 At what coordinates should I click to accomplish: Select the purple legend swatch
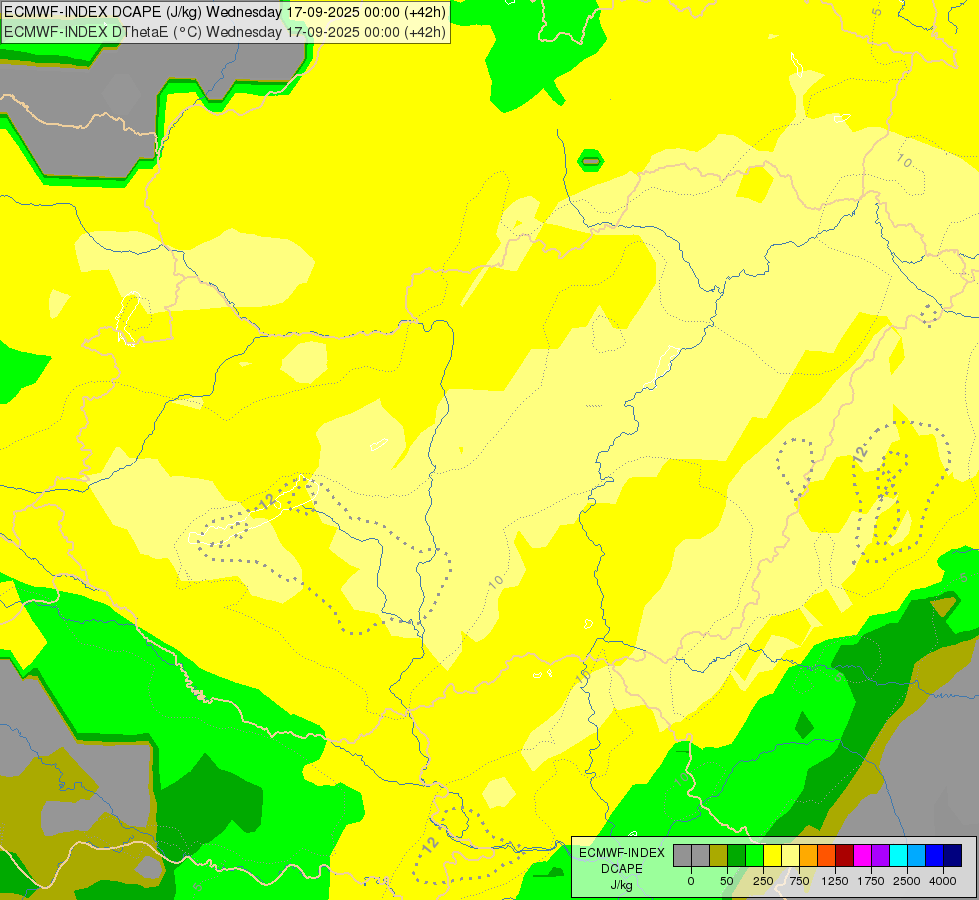click(x=880, y=855)
